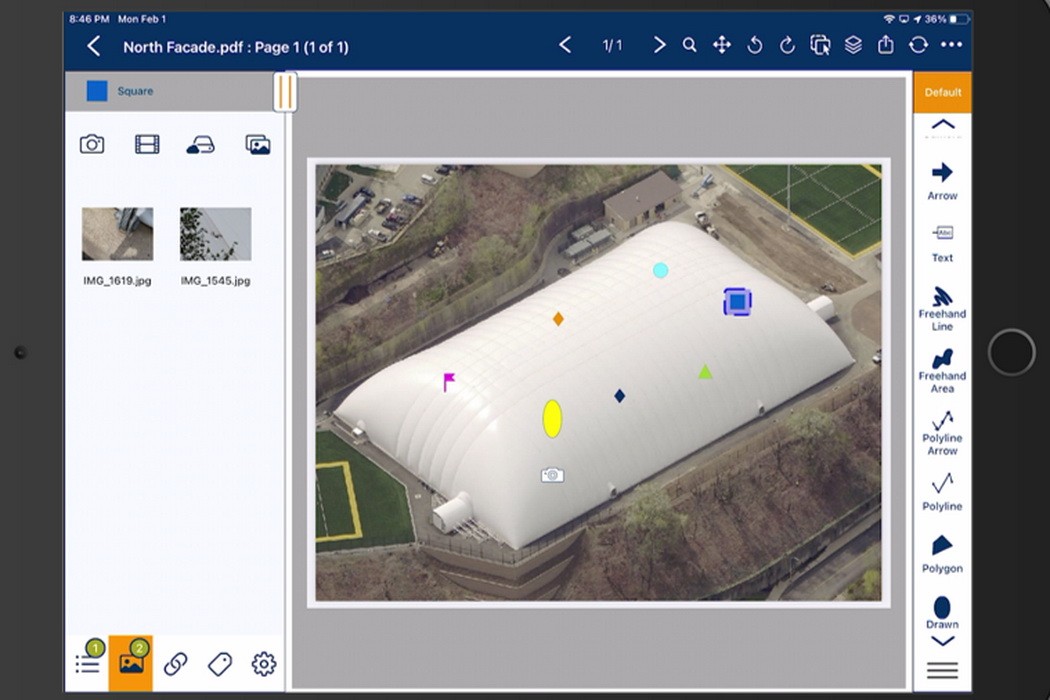Viewport: 1050px width, 700px height.
Task: Click the search magnifier icon
Action: 690,46
